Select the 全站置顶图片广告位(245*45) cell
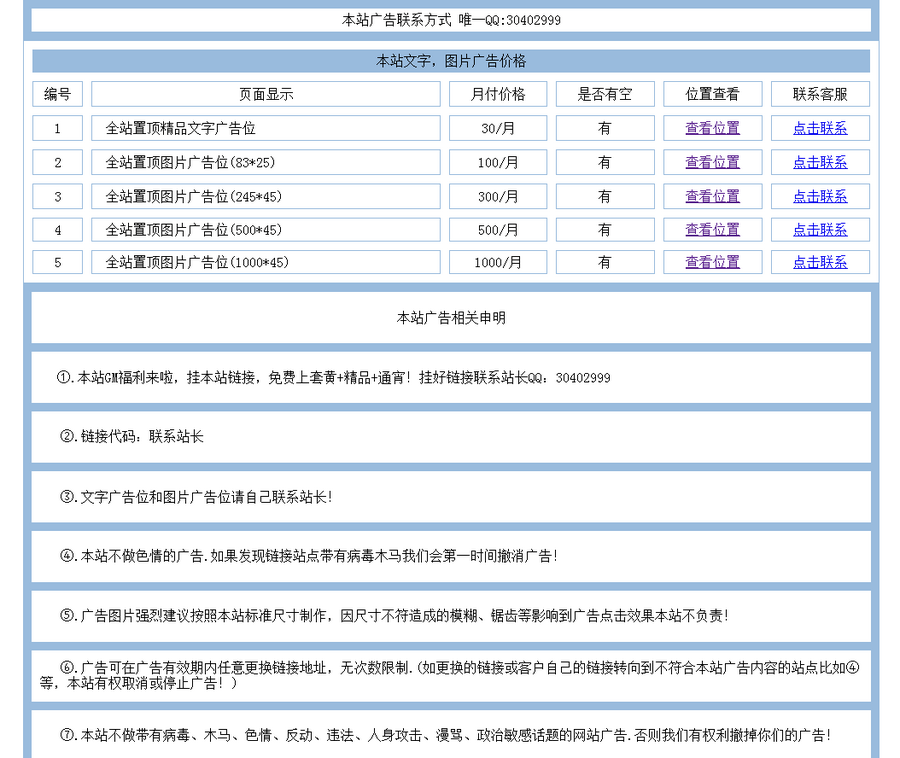Viewport: 900px width, 758px height. 266,196
